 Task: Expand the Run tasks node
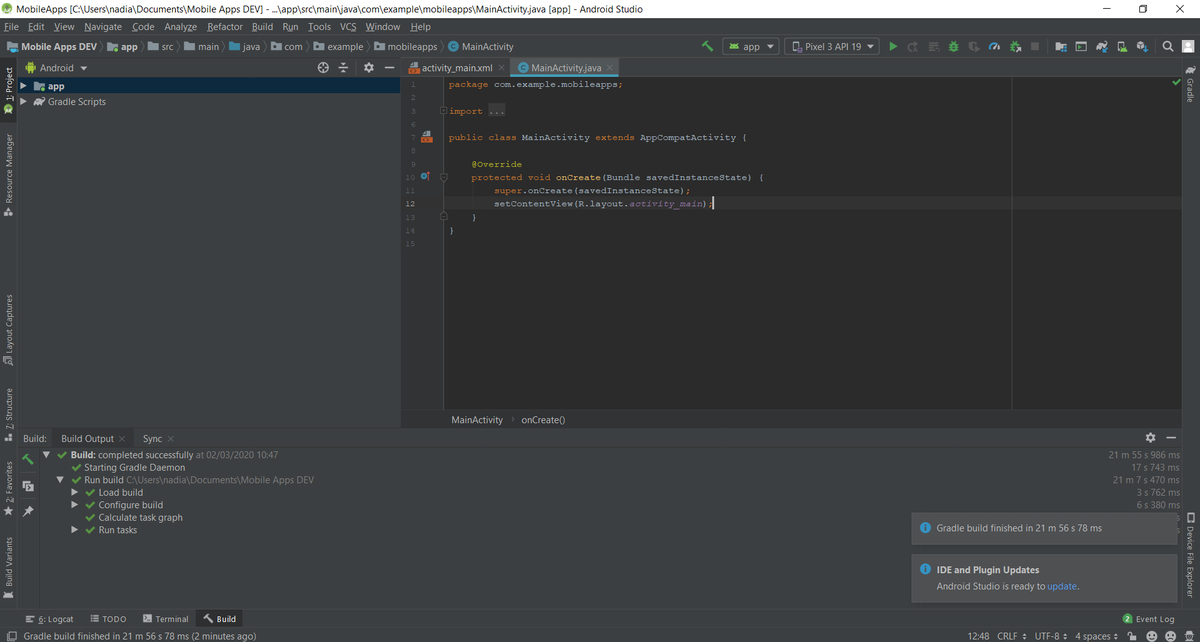coord(75,530)
